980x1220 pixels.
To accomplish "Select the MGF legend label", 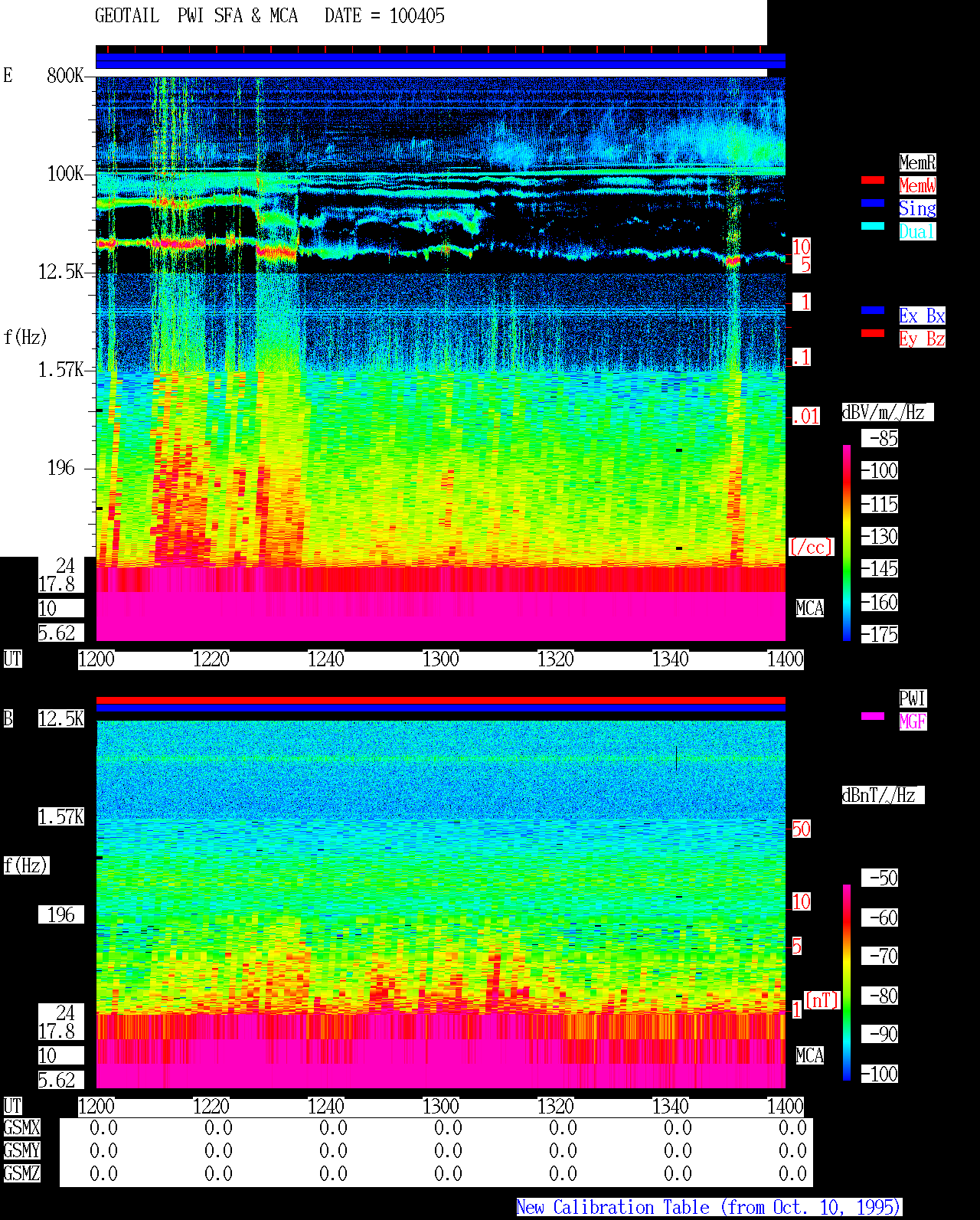I will tap(913, 721).
